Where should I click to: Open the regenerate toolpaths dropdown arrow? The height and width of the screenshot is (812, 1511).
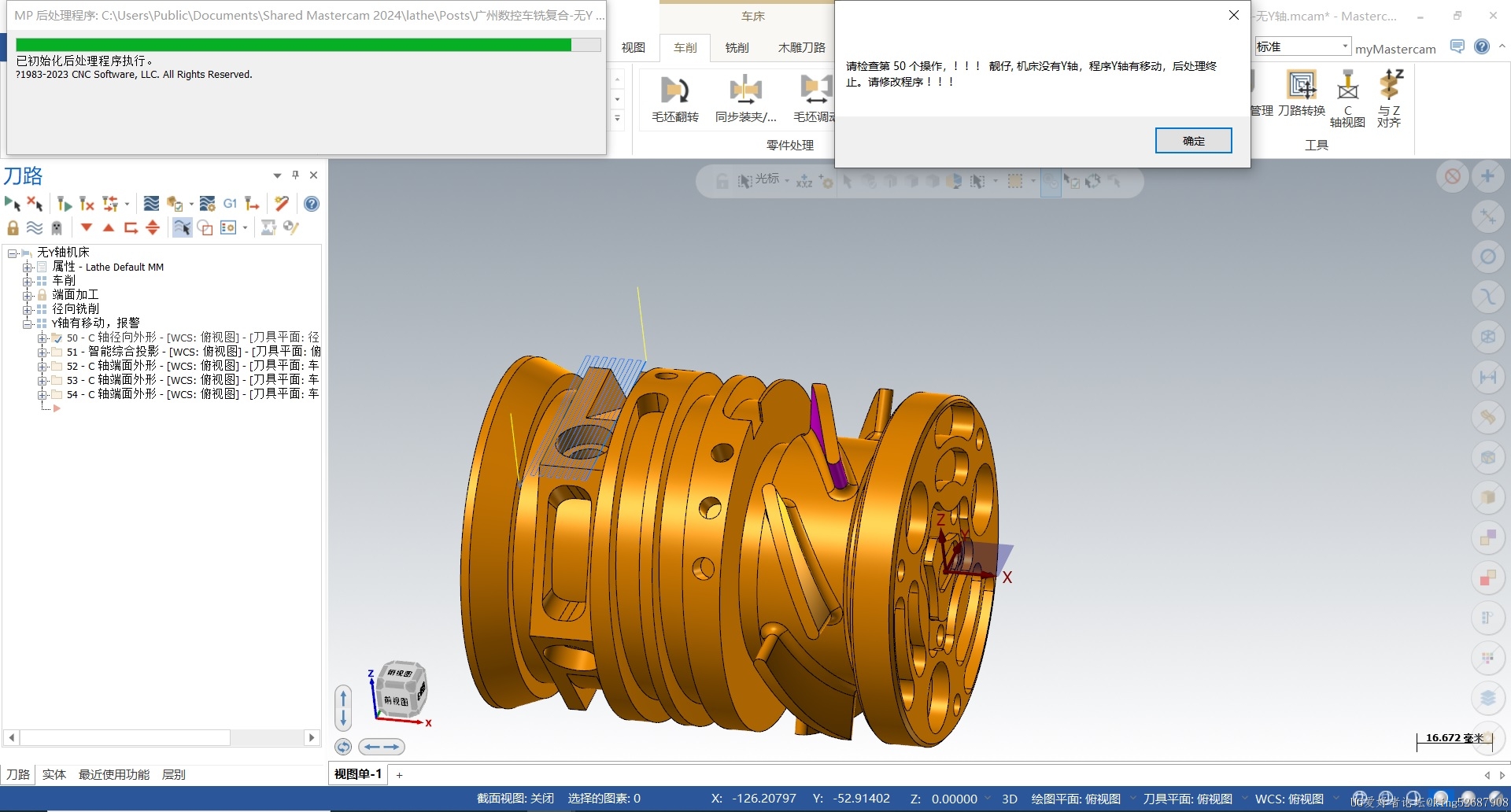127,205
